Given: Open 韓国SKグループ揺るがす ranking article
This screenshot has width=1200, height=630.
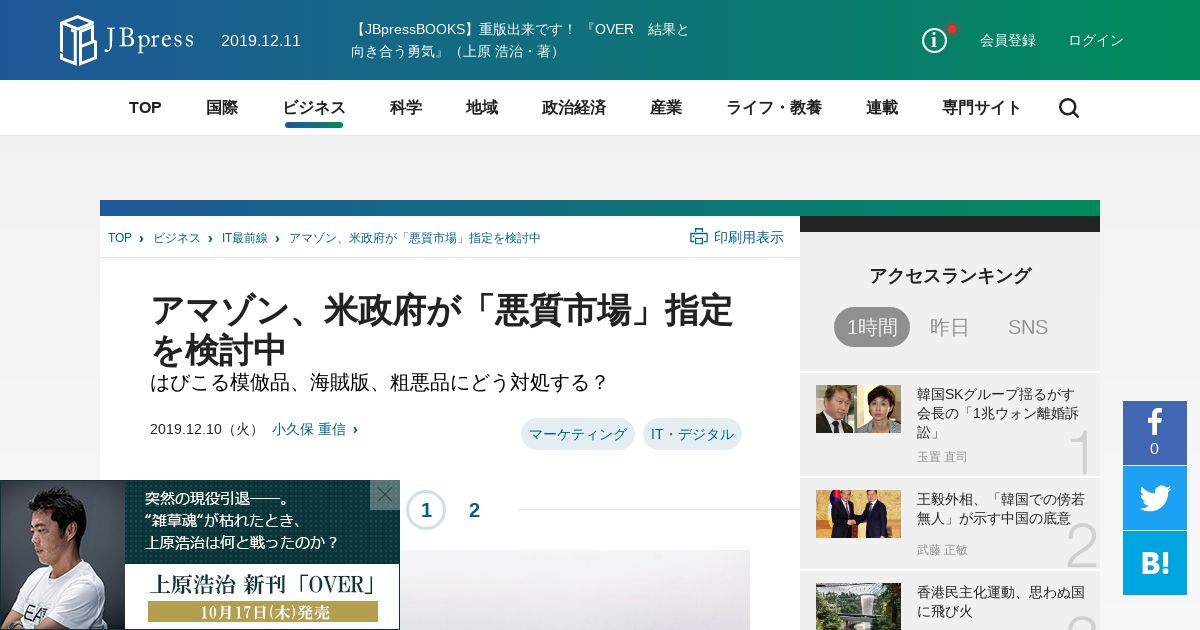Looking at the screenshot, I should [996, 413].
